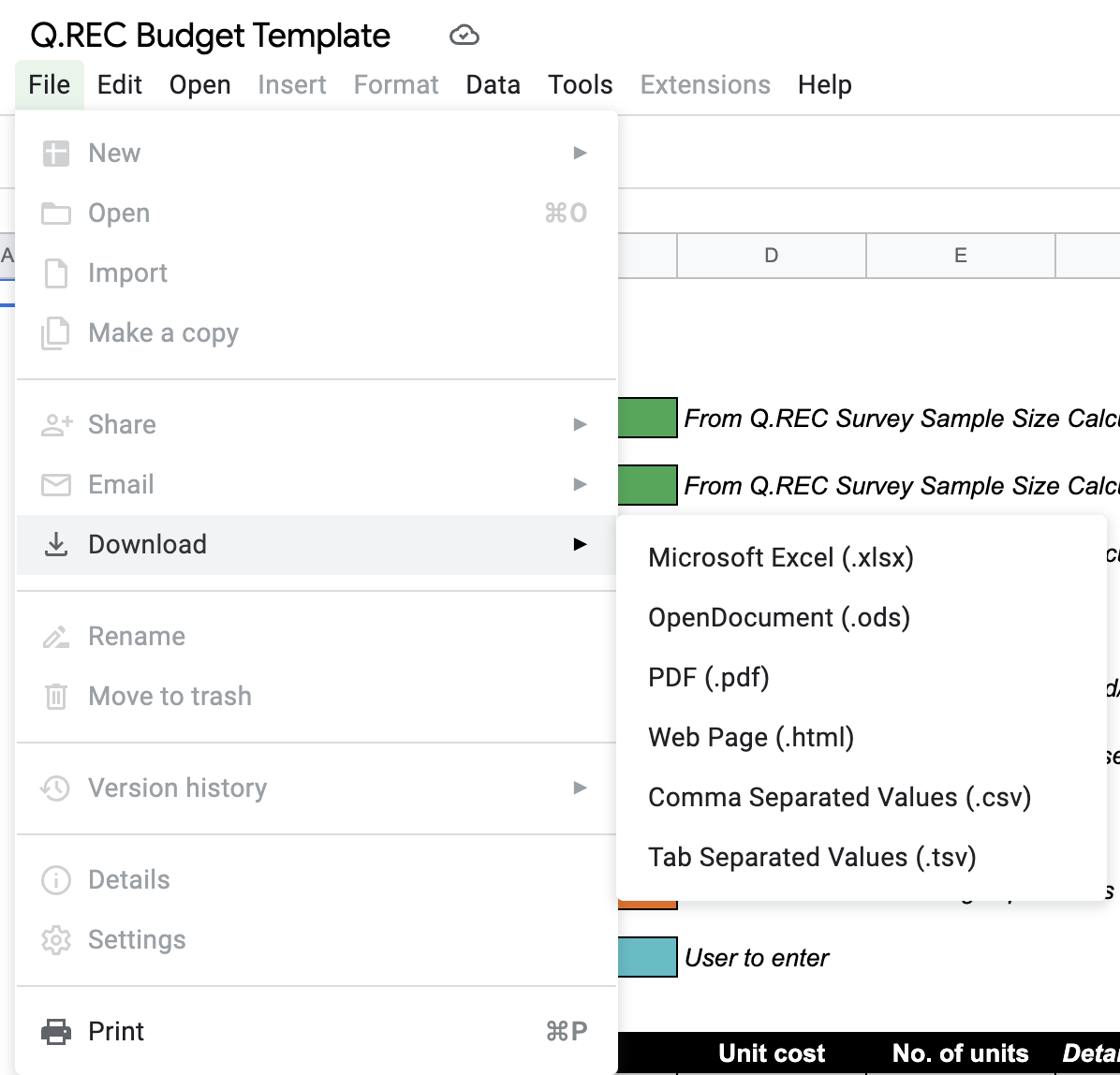Image resolution: width=1120 pixels, height=1075 pixels.
Task: Click the teal 'User to enter' swatch
Action: pyautogui.click(x=647, y=957)
